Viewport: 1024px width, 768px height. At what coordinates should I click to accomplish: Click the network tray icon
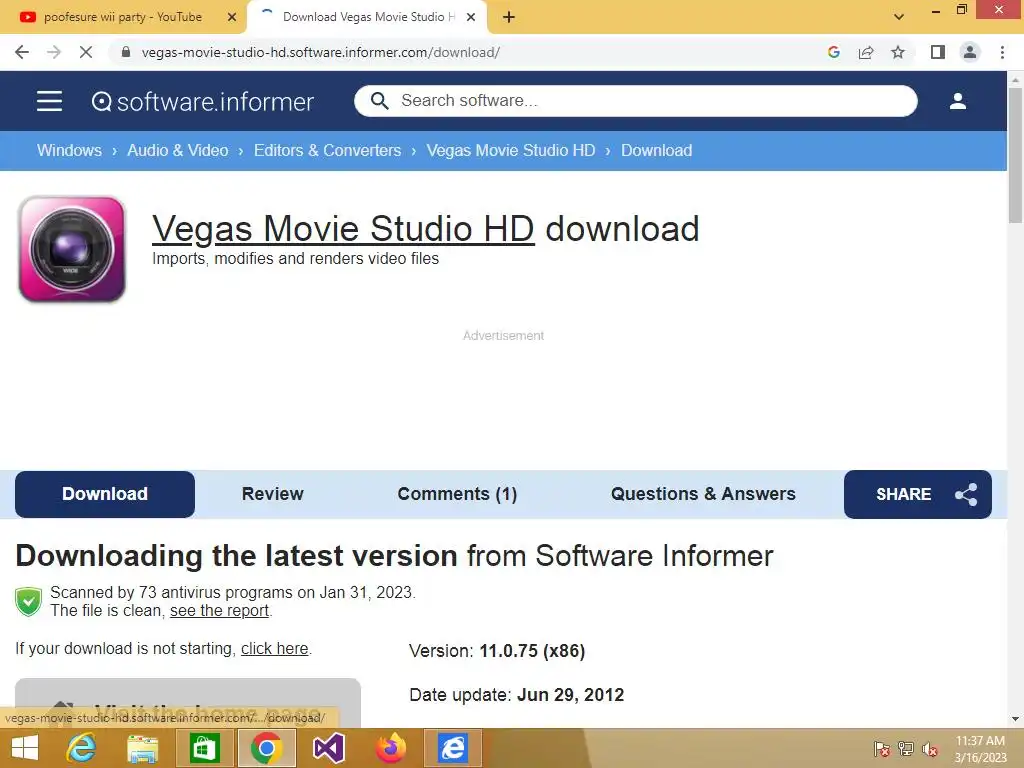click(x=906, y=749)
